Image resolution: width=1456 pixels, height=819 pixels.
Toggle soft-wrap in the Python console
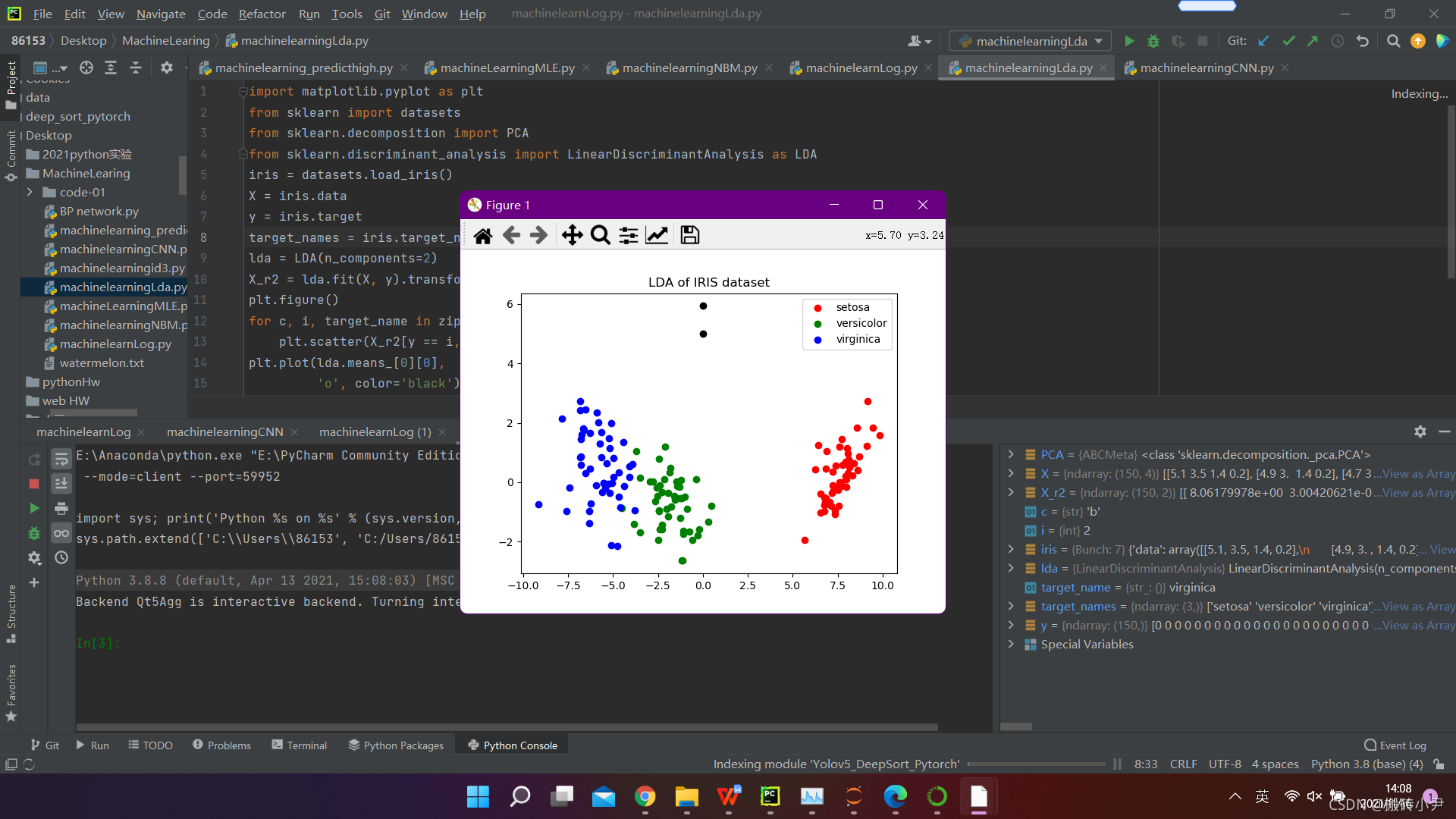click(61, 460)
